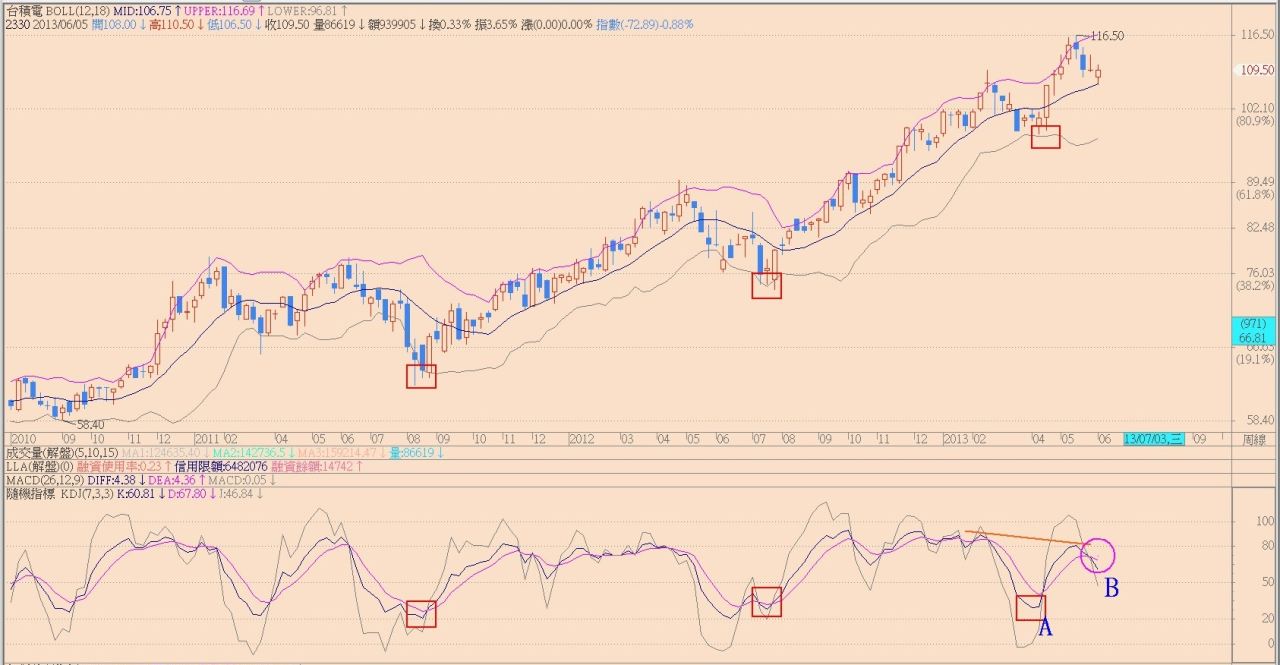This screenshot has width=1280, height=665.
Task: Click the 116.50 high price annotation
Action: pos(1107,35)
